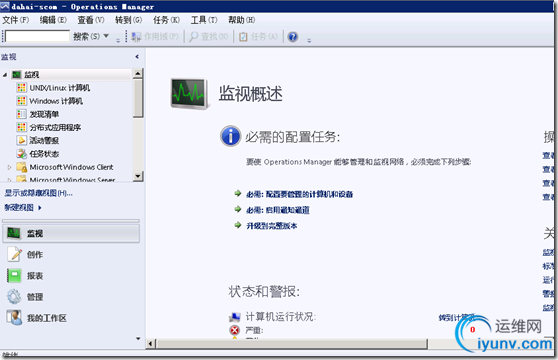This screenshot has width=558, height=360.
Task: Click the Find (查找) magnifier toolbar button
Action: coord(209,37)
